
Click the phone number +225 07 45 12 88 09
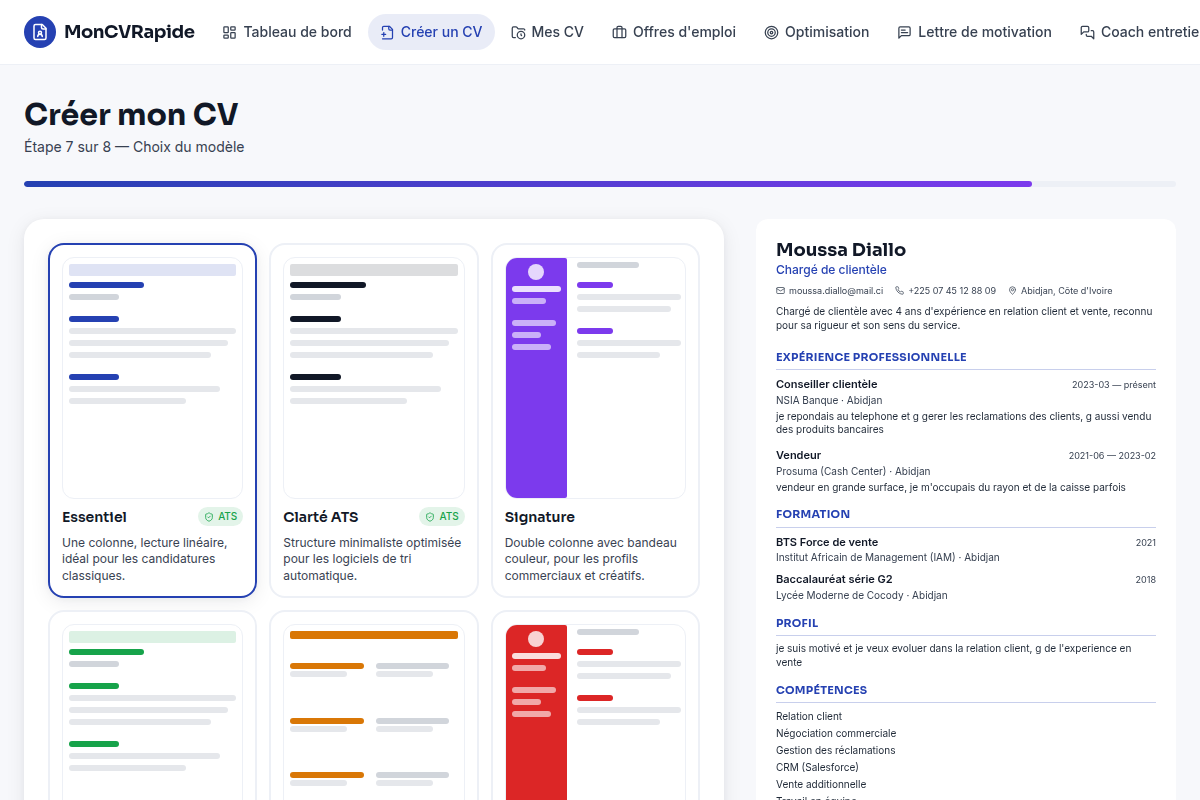952,291
